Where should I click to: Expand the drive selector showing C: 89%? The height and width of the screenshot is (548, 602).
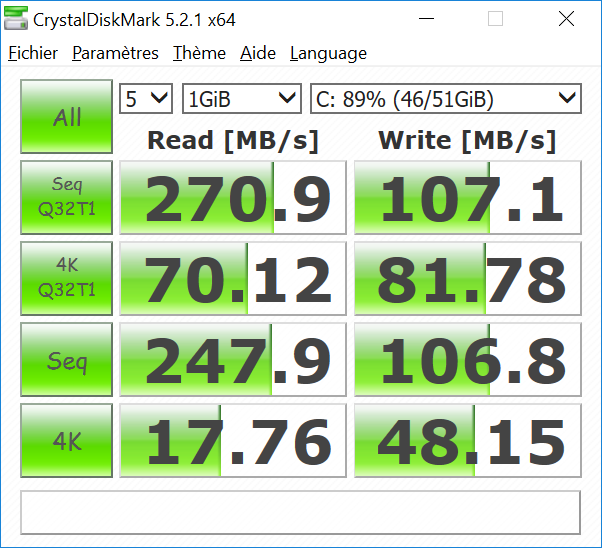(x=446, y=99)
